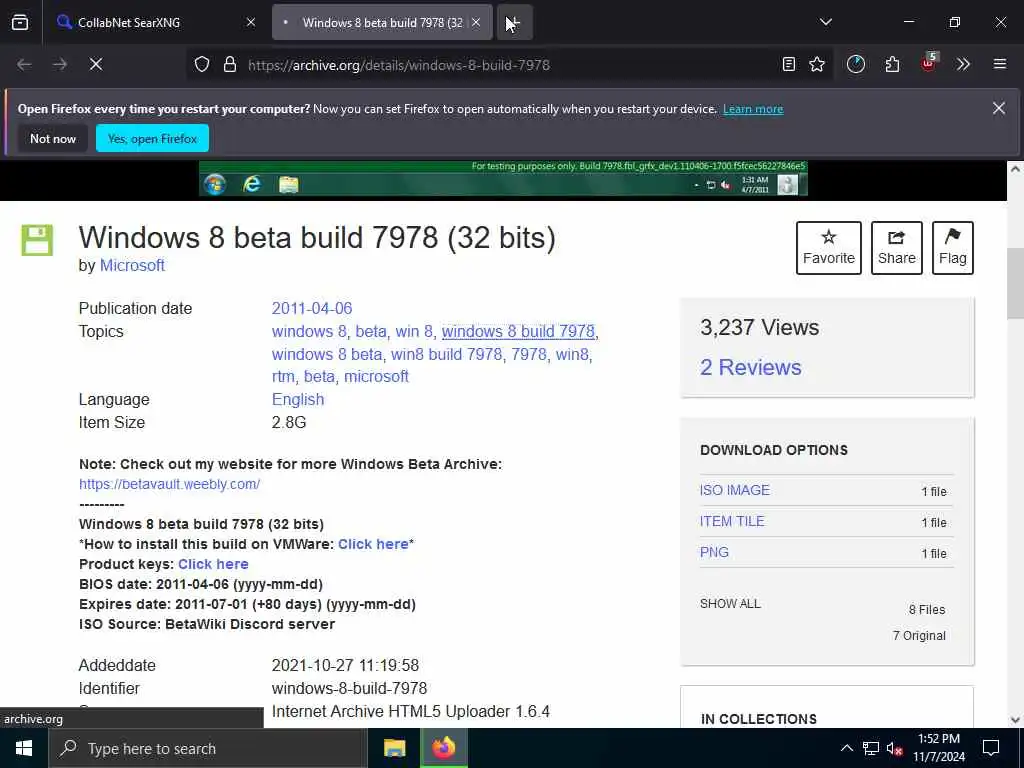Image resolution: width=1024 pixels, height=768 pixels.
Task: Open uBlock Origin extension icon
Action: (x=929, y=63)
